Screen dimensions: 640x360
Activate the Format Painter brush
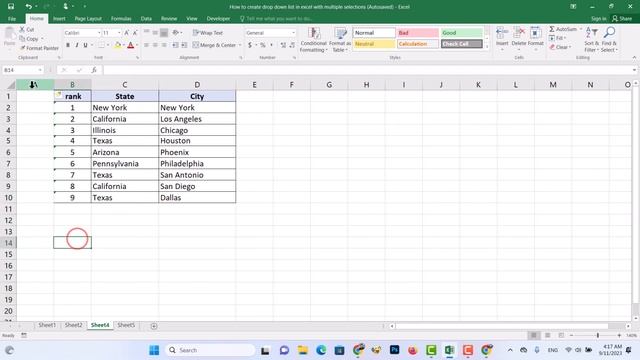click(x=23, y=48)
